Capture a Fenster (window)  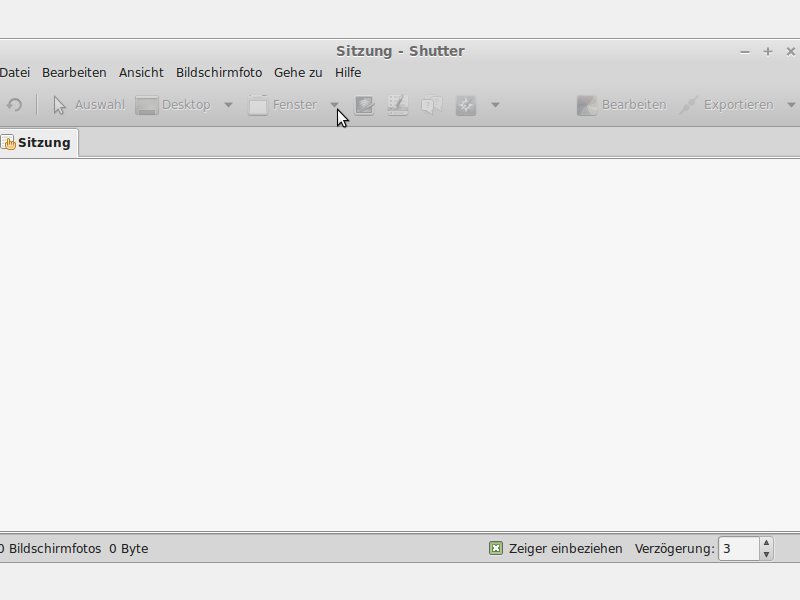pos(283,105)
